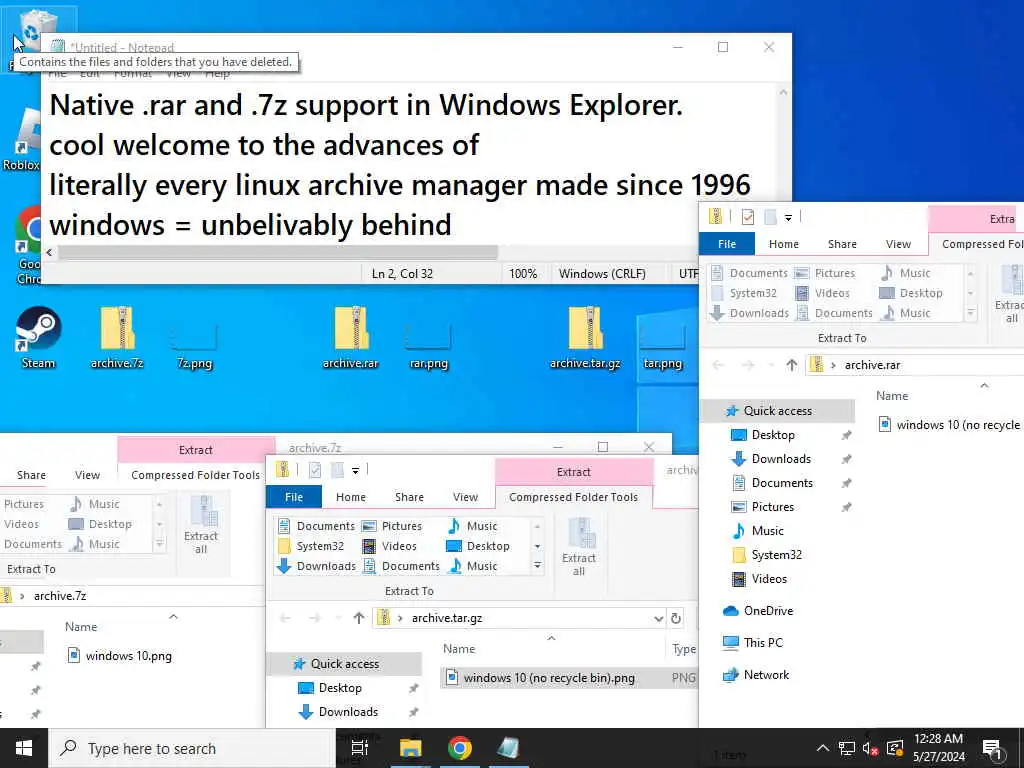1024x768 pixels.
Task: Sort by Name column in archive.tar.gz window
Action: tap(459, 648)
